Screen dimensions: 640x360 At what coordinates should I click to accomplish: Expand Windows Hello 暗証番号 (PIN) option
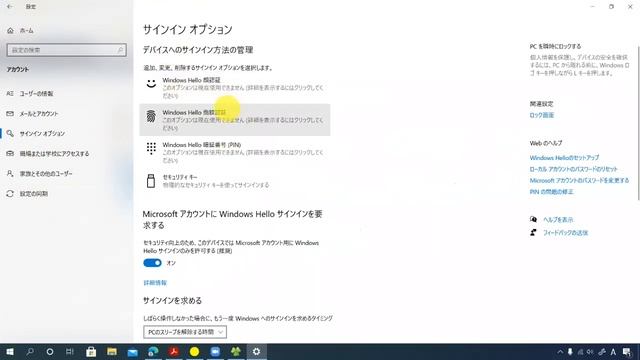click(x=235, y=152)
